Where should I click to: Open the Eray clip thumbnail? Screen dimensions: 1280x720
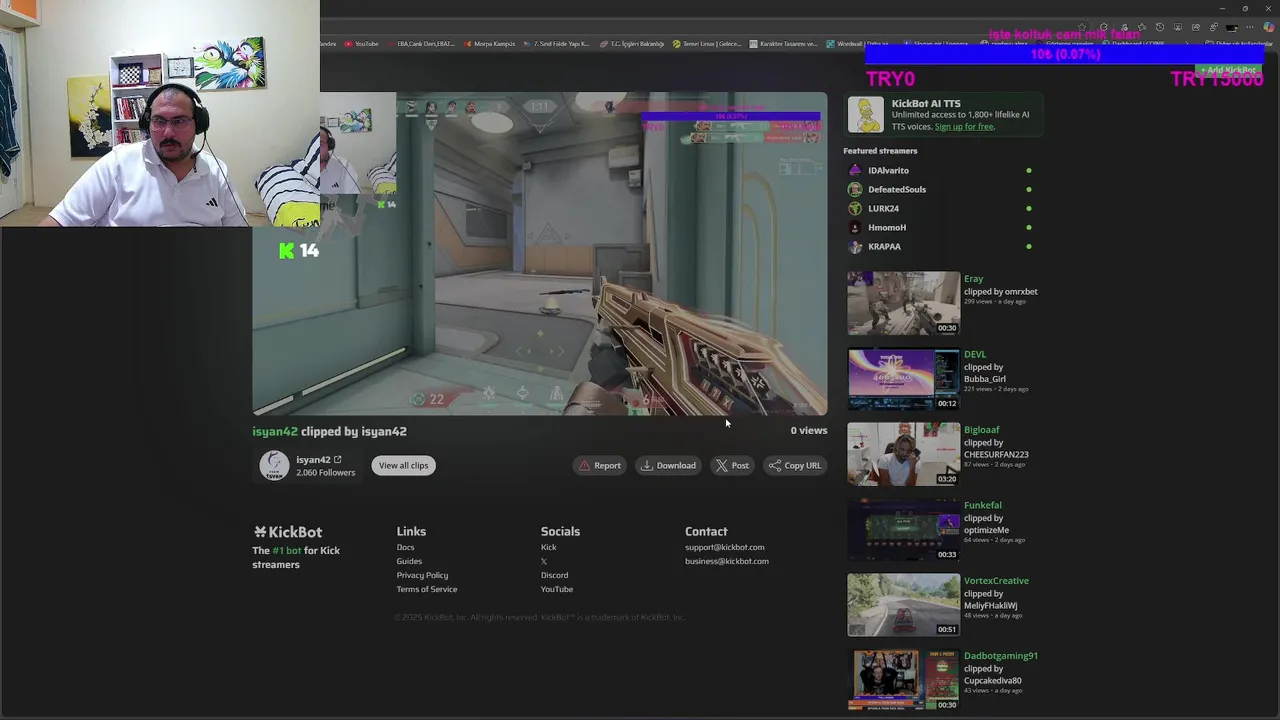click(x=903, y=303)
